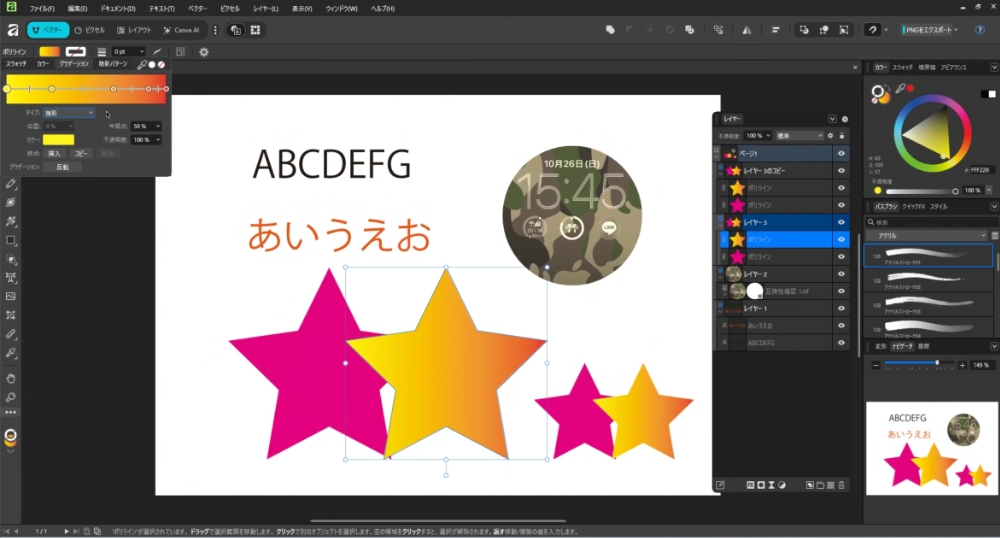Select the hand (view) tool in left toolbar

click(x=11, y=378)
